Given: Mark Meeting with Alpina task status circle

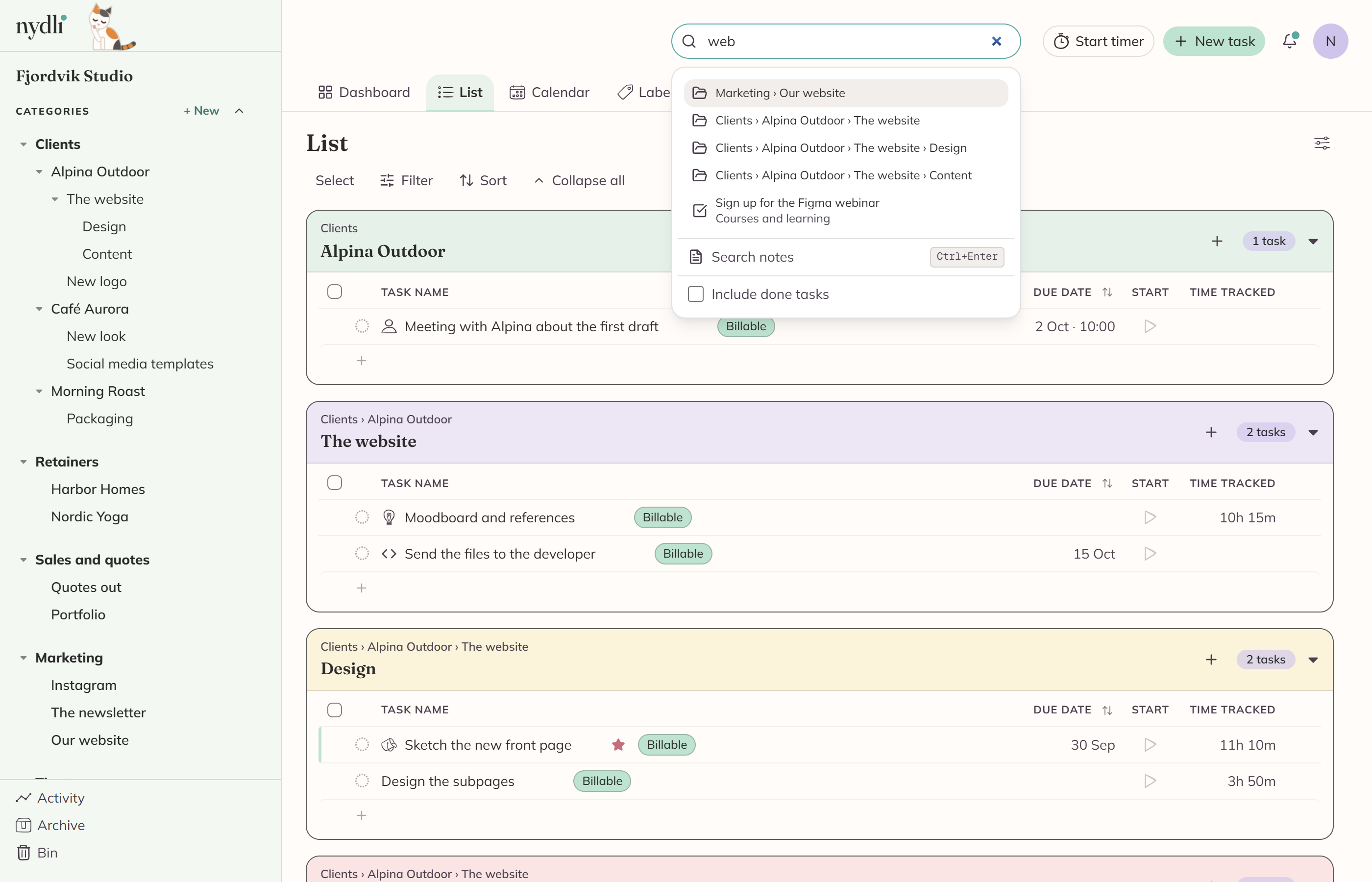Looking at the screenshot, I should [x=362, y=326].
